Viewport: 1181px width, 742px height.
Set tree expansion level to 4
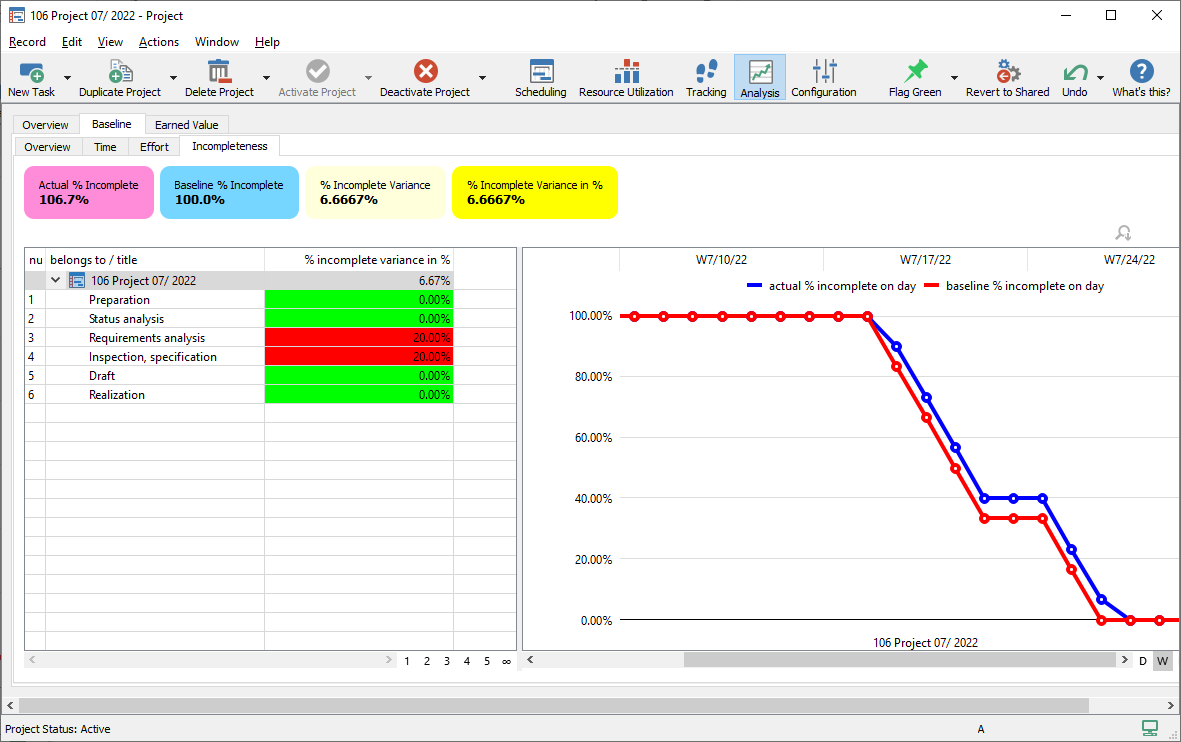[467, 661]
